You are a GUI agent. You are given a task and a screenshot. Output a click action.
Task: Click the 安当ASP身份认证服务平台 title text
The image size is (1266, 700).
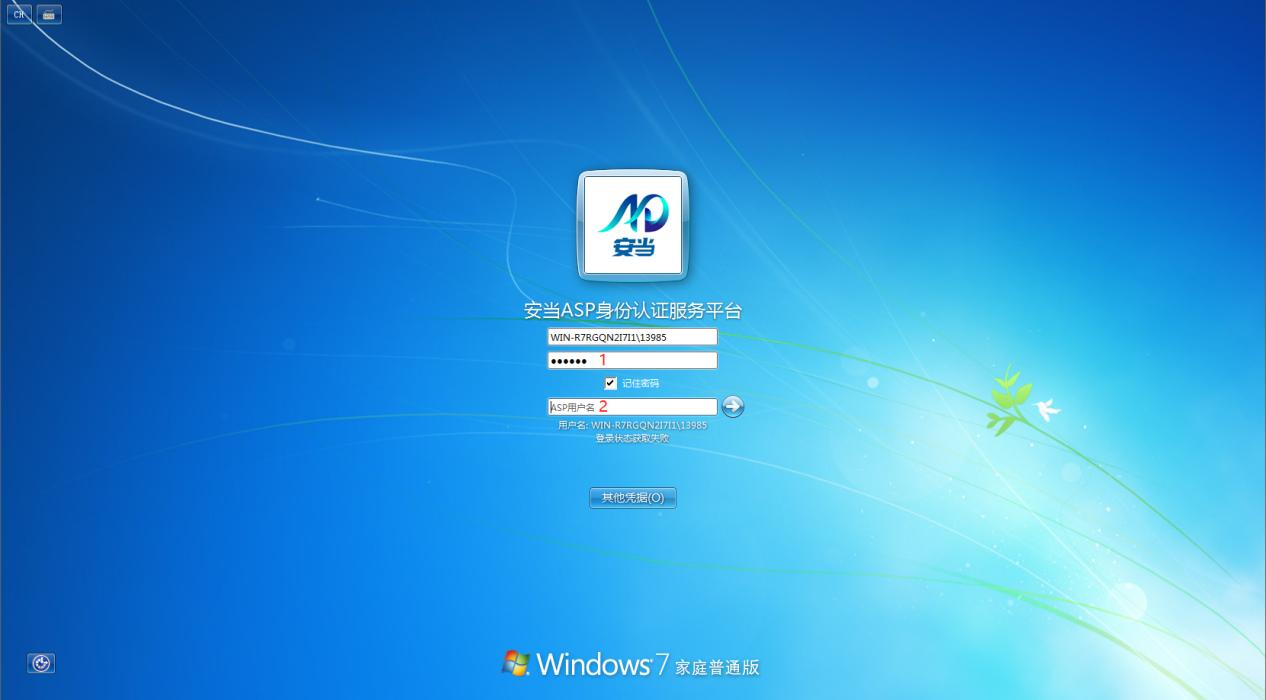click(x=632, y=311)
